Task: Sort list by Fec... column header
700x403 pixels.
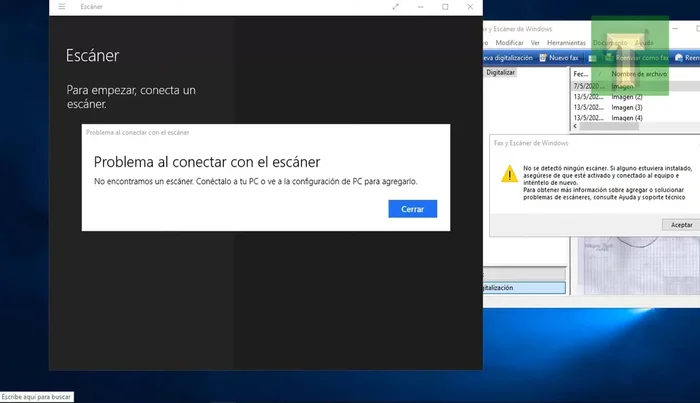Action: click(583, 74)
